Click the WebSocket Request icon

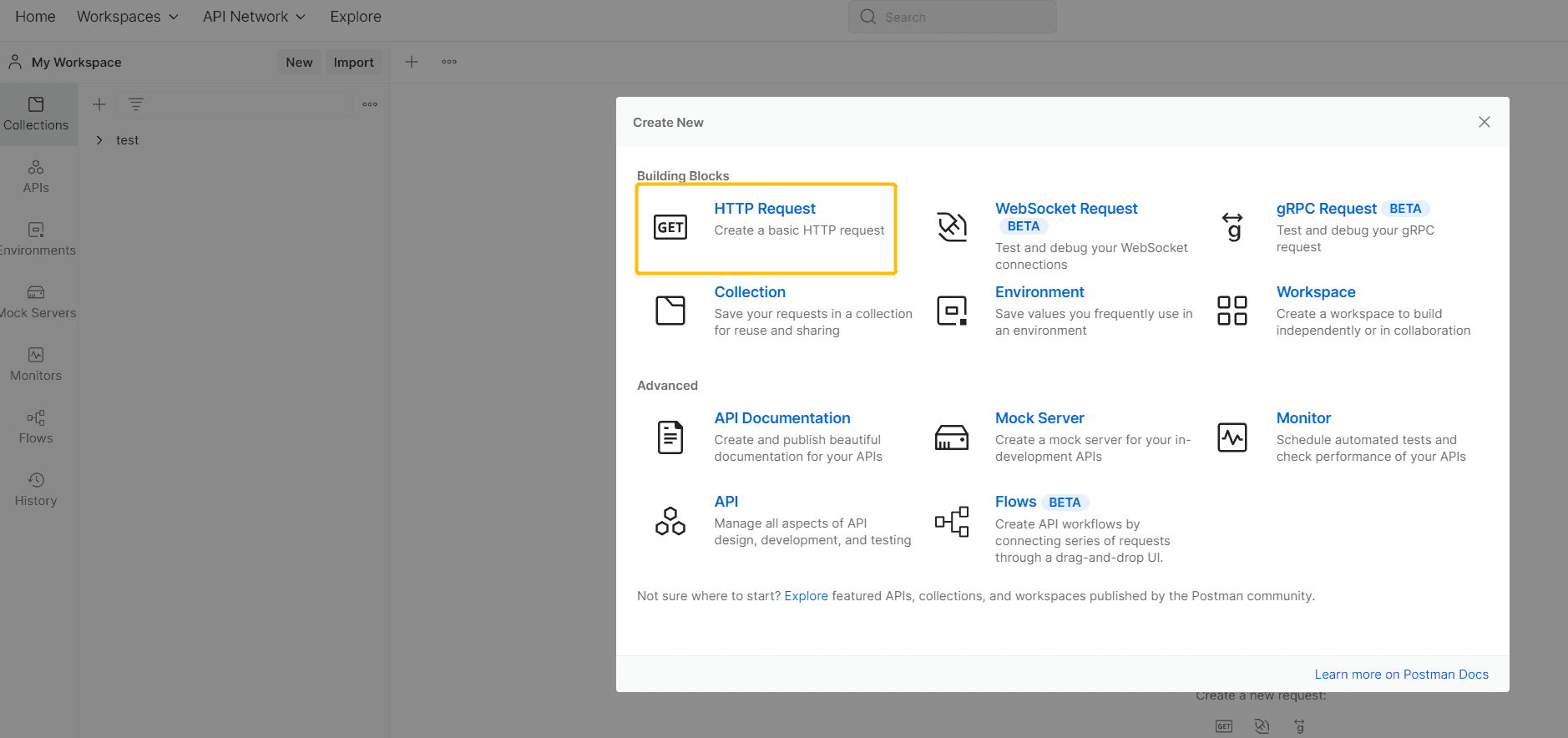[x=952, y=227]
